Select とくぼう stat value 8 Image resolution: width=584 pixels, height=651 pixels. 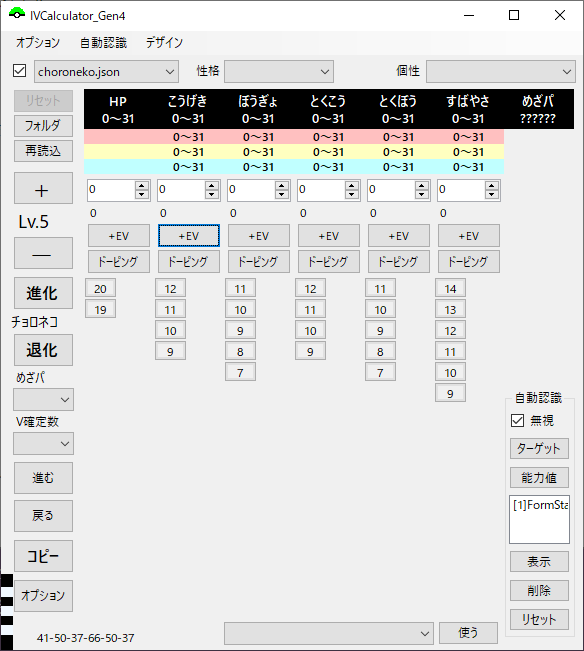click(x=380, y=351)
